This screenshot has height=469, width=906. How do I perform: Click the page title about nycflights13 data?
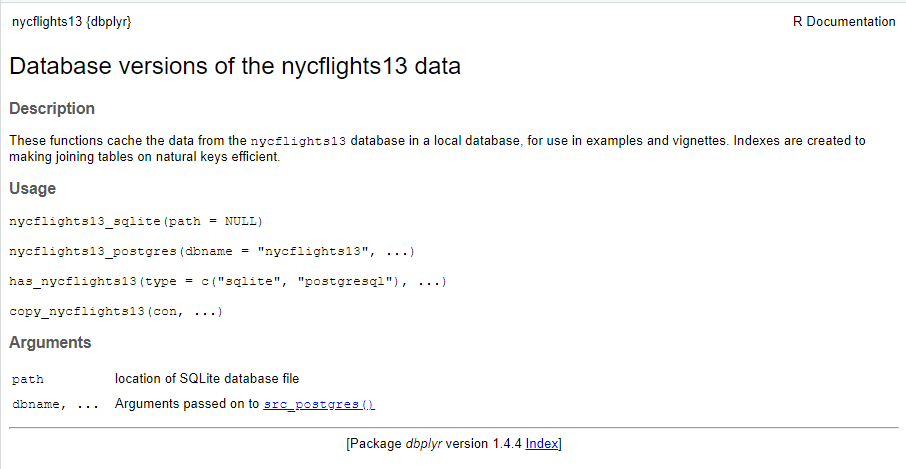coord(235,66)
